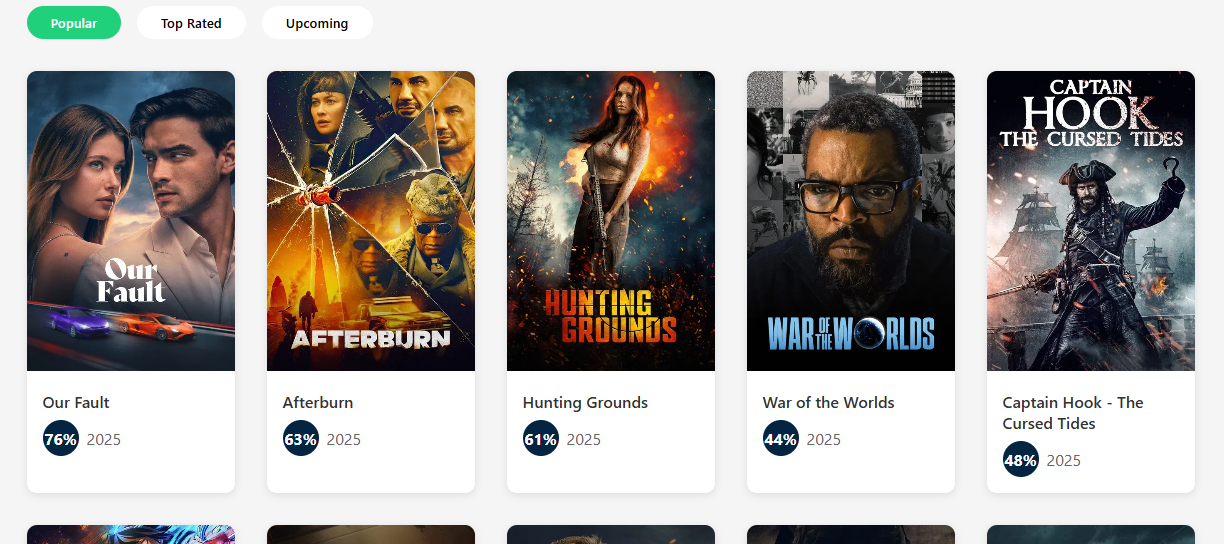Click the 2025 year under Captain Hook
1224x544 pixels.
(1064, 461)
